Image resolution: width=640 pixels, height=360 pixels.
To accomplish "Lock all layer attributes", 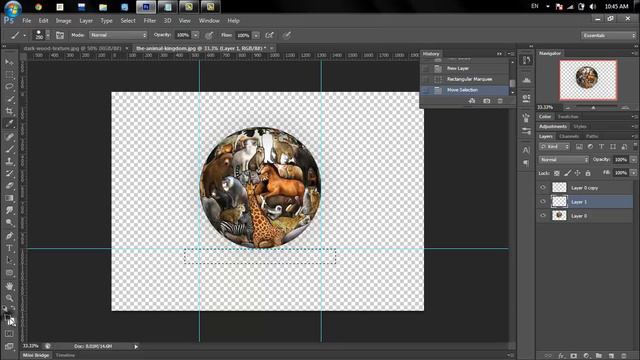I will click(588, 173).
